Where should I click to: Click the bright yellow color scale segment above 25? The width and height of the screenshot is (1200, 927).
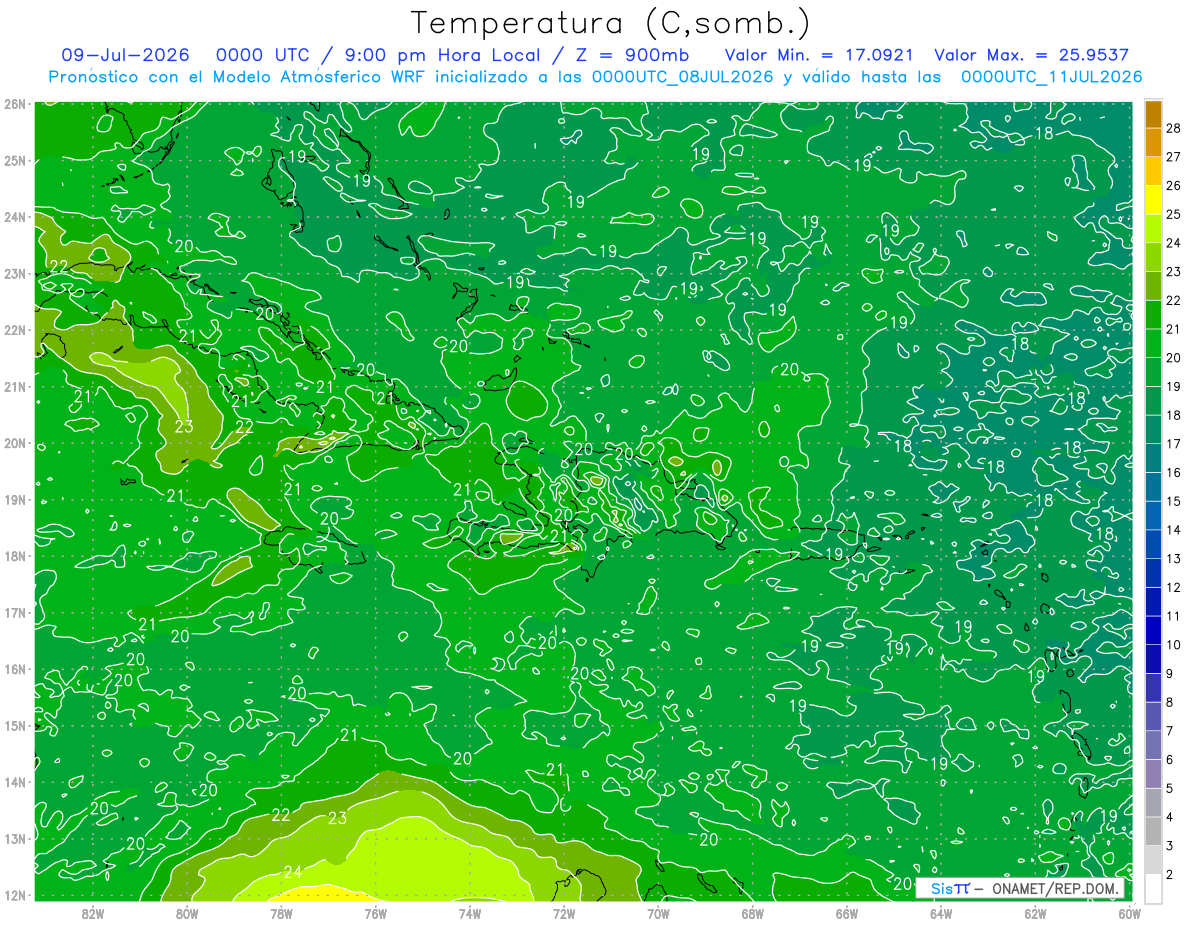coord(1153,200)
